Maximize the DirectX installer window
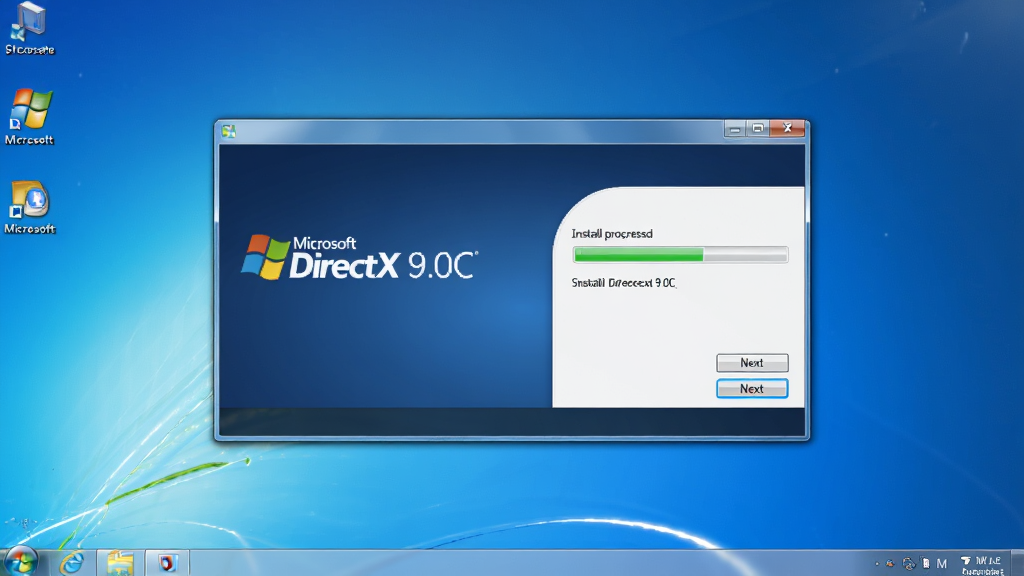Image resolution: width=1024 pixels, height=576 pixels. (758, 129)
